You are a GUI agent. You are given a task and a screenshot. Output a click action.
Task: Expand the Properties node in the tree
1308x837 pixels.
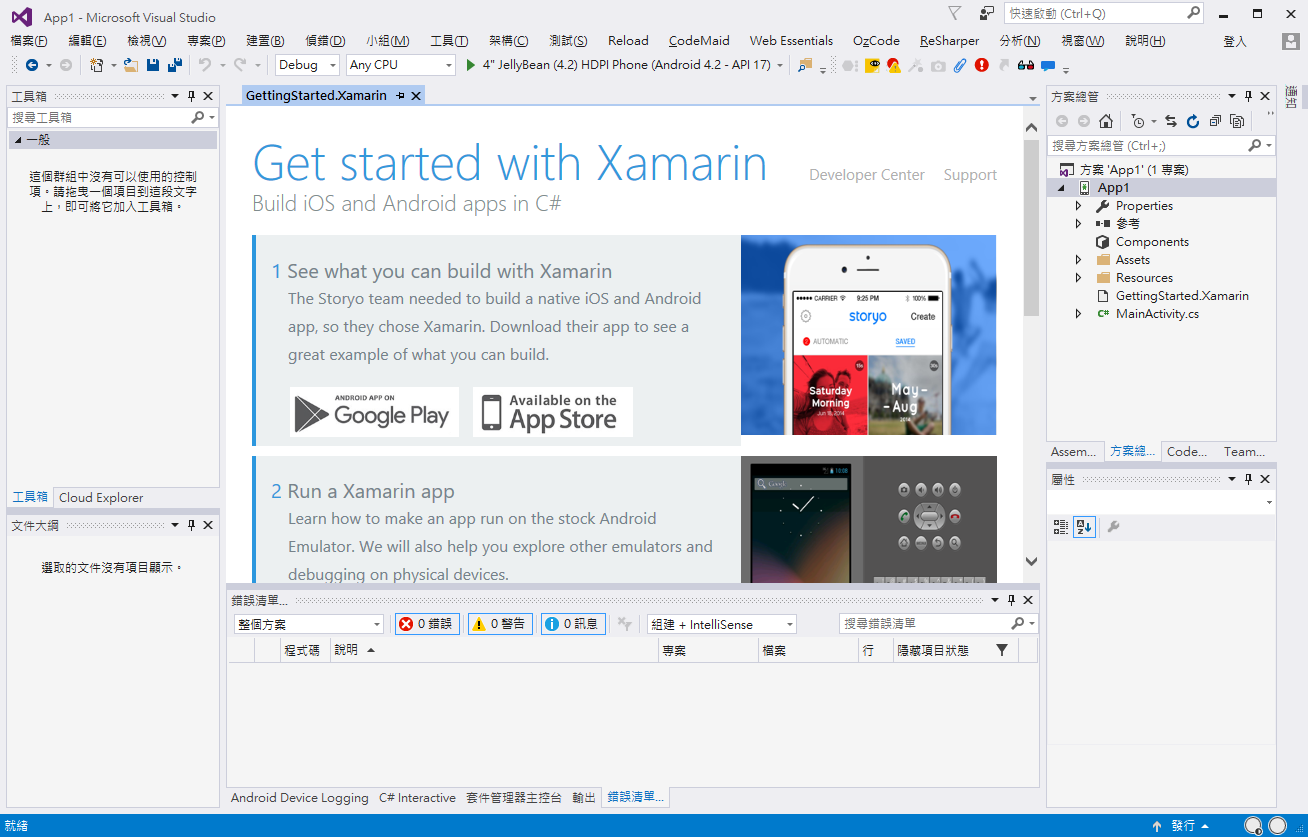(1078, 206)
